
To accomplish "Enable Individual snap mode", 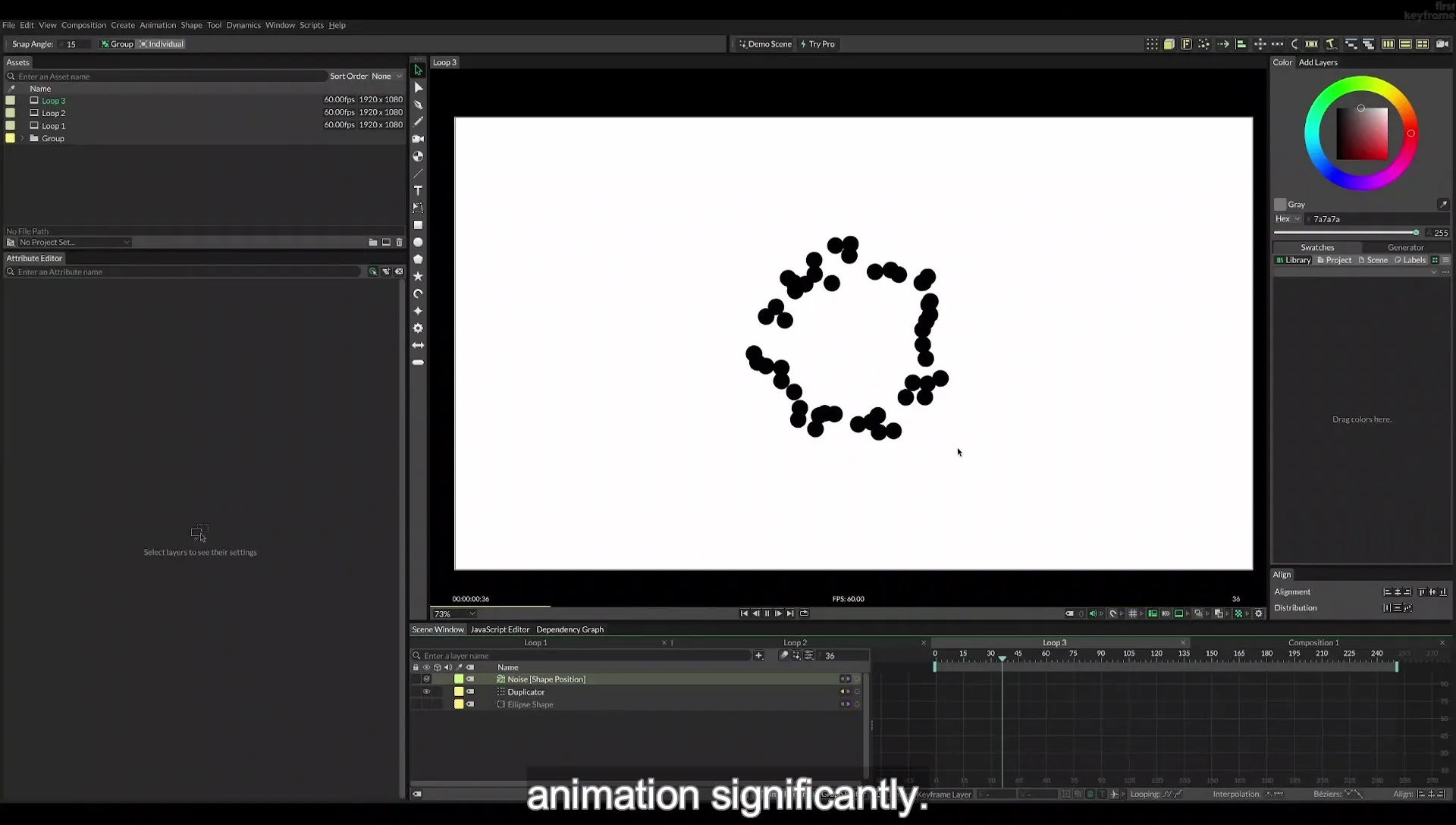I will [162, 44].
